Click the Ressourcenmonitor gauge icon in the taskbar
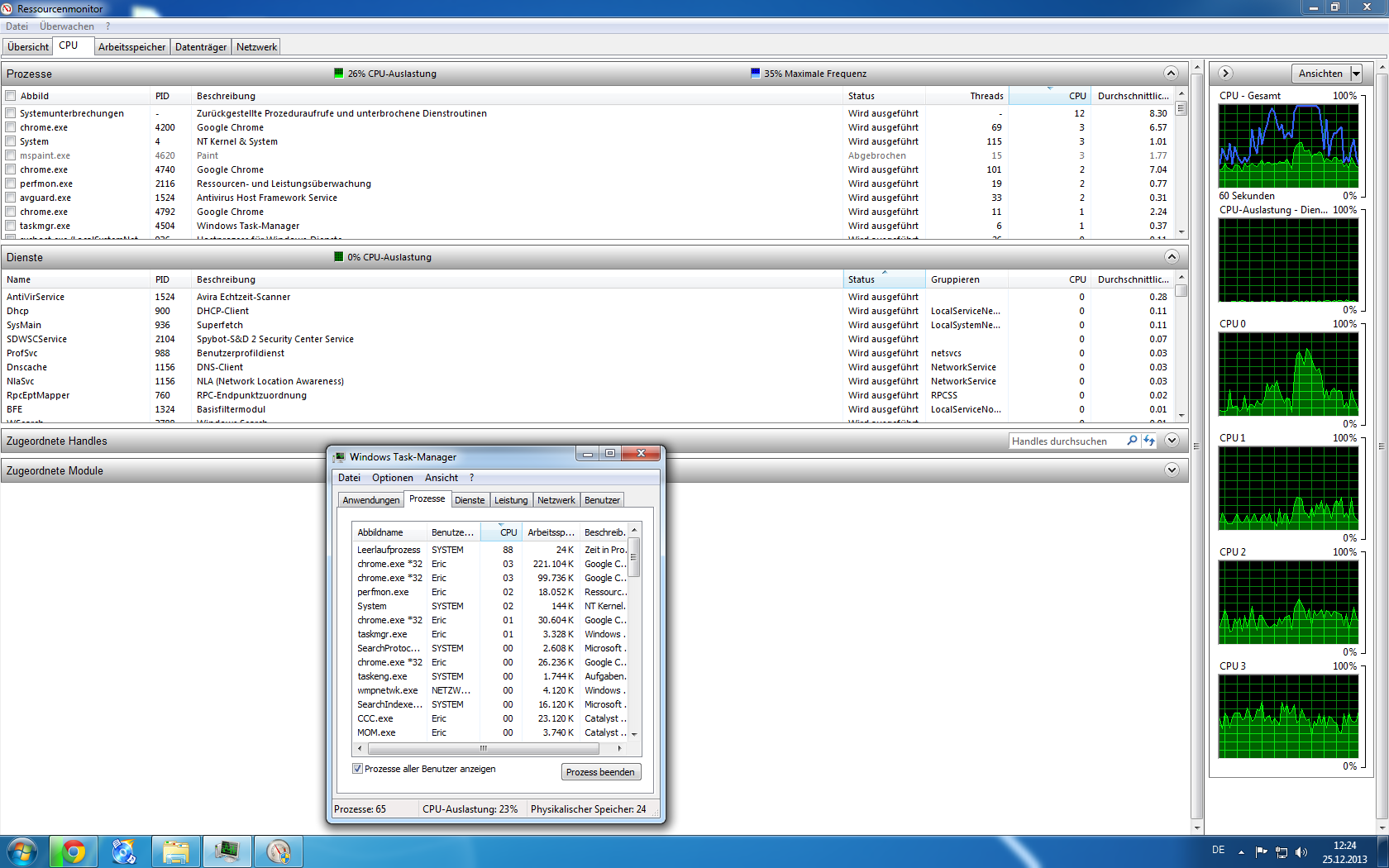This screenshot has width=1389, height=868. tap(278, 851)
